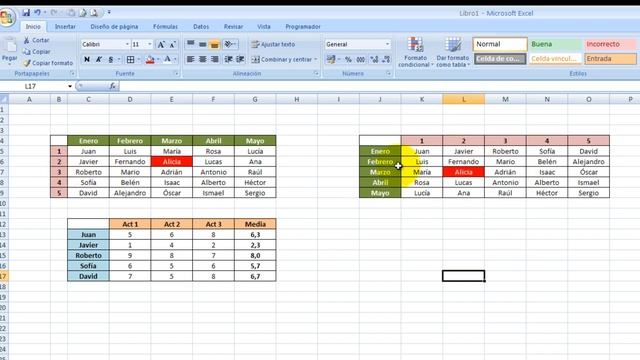Launch the Número dialog expander
The width and height of the screenshot is (640, 360).
click(x=388, y=73)
